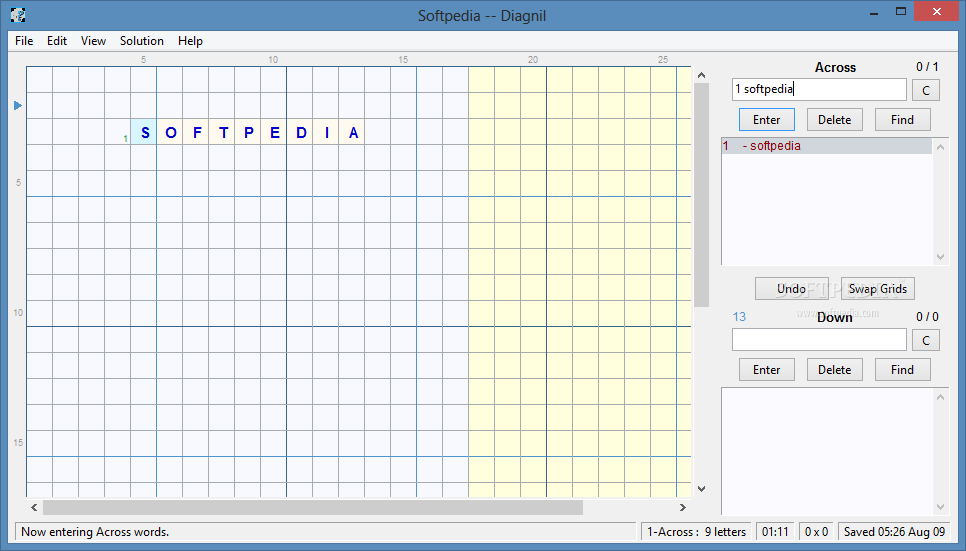Open the View menu
This screenshot has width=966, height=551.
(x=93, y=41)
